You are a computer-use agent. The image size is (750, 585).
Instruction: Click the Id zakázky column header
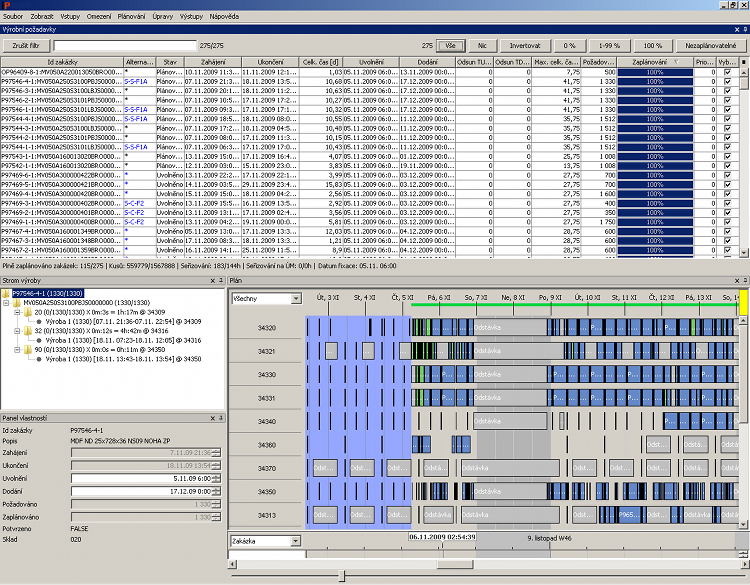coord(62,62)
